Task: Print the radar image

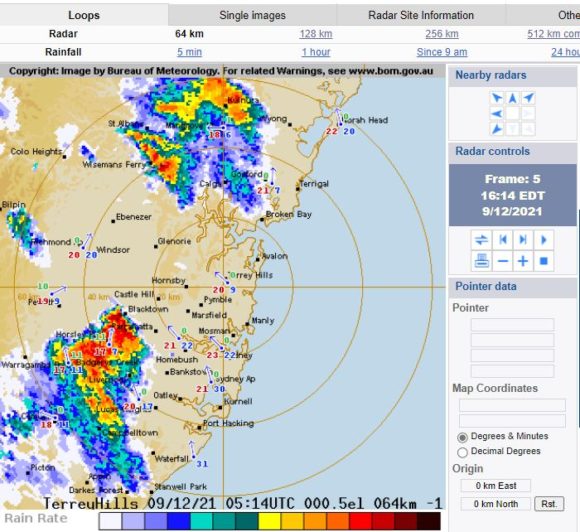Action: point(481,261)
